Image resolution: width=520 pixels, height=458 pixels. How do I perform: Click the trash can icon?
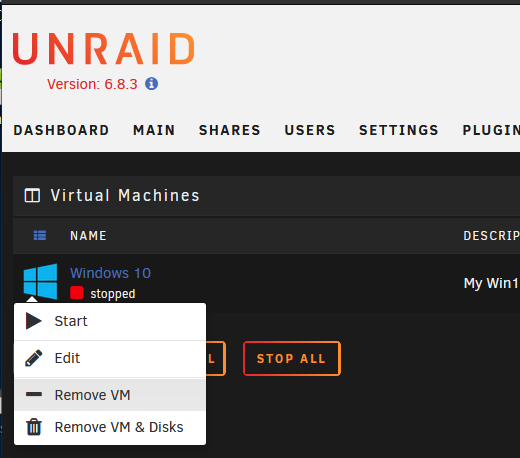[x=34, y=427]
